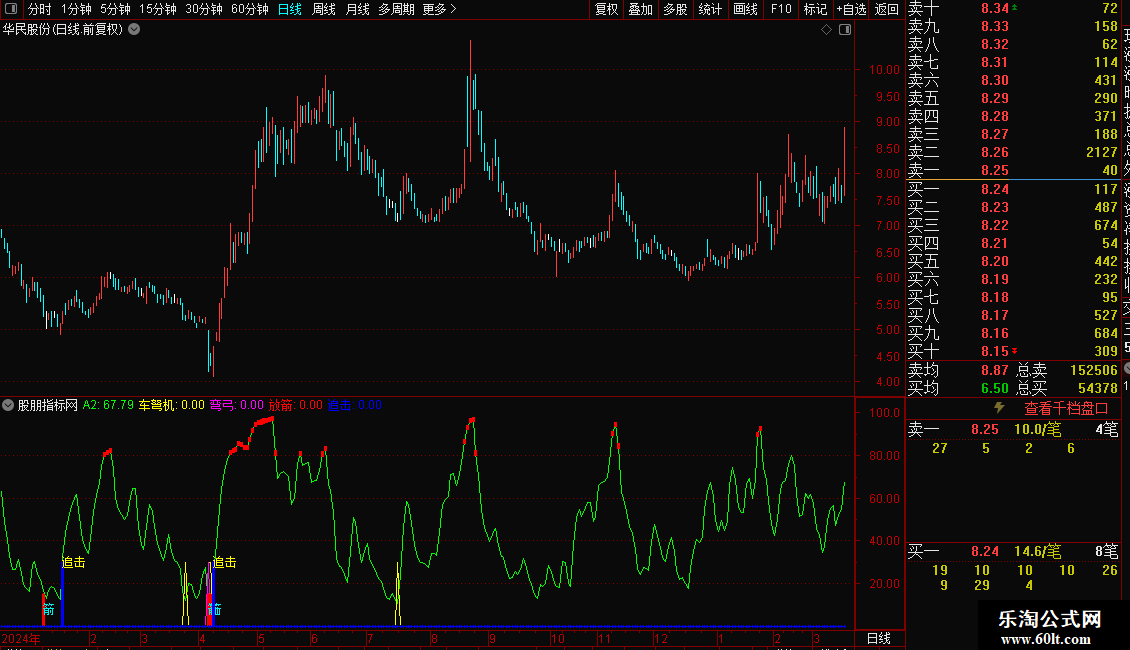The width and height of the screenshot is (1130, 650).
Task: Click the lightning icon near 查看千档盘口
Action: click(x=999, y=408)
